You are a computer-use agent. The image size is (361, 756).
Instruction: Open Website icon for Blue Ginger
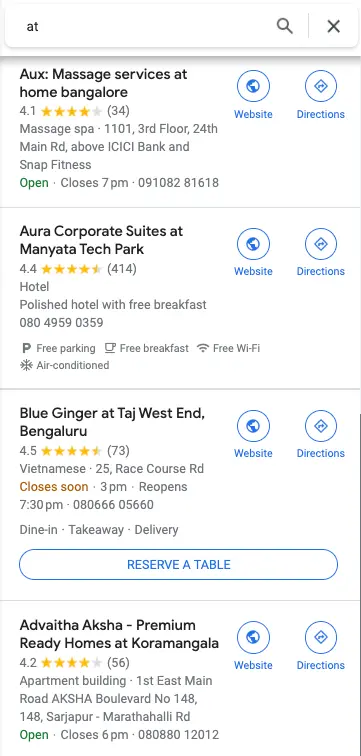click(x=253, y=426)
